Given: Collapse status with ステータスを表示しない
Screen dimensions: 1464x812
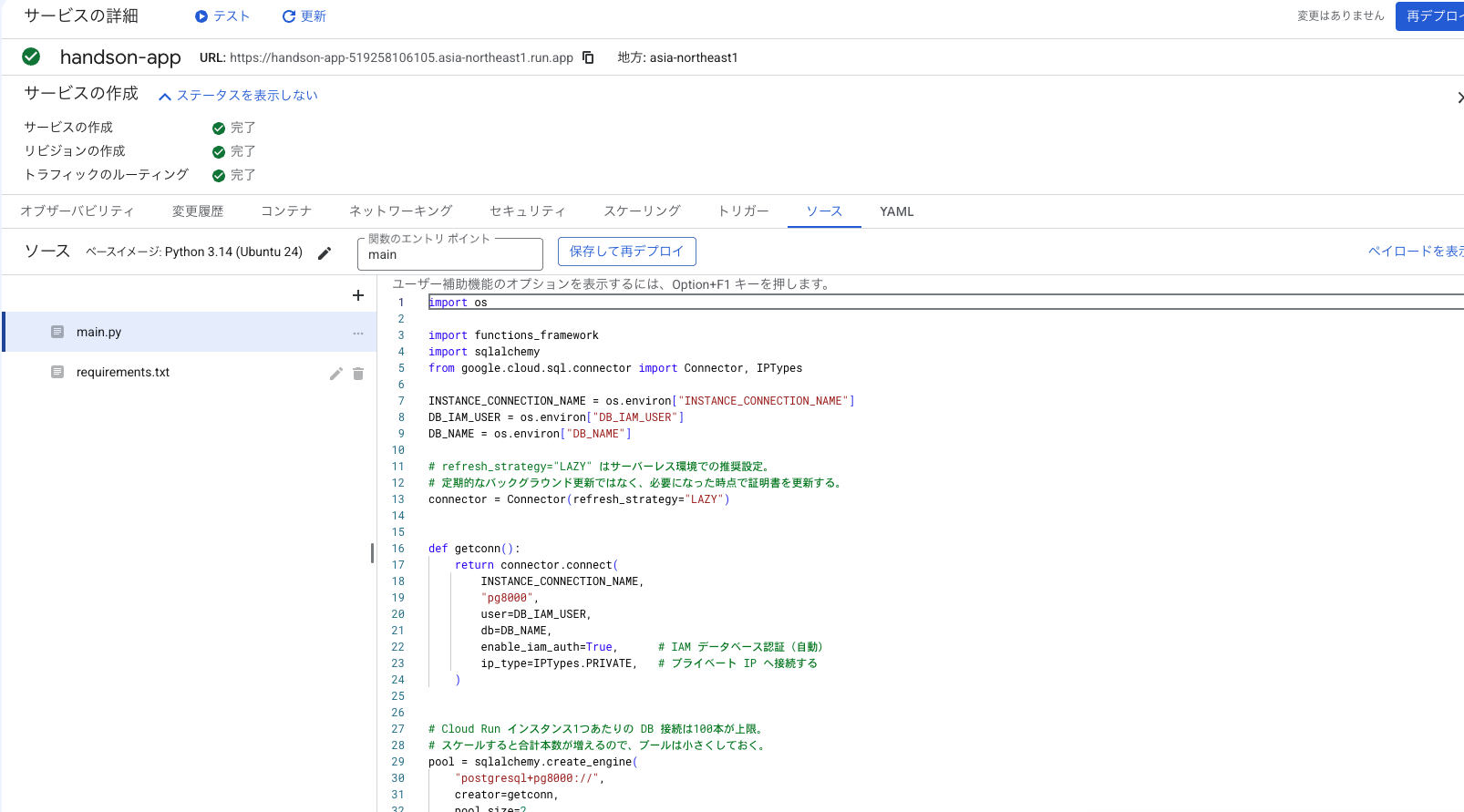Looking at the screenshot, I should click(x=238, y=95).
